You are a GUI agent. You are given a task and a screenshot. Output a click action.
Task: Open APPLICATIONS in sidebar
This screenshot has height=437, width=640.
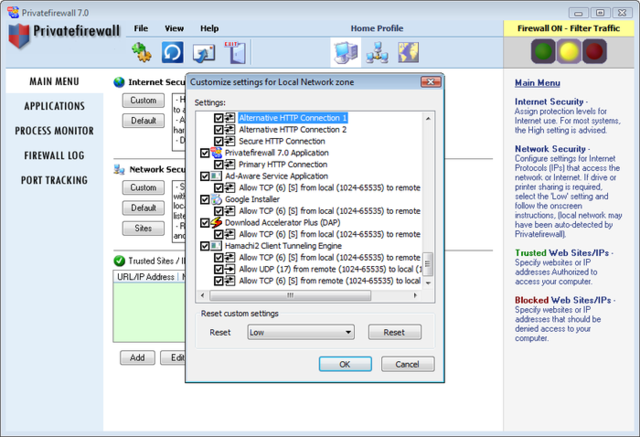54,106
